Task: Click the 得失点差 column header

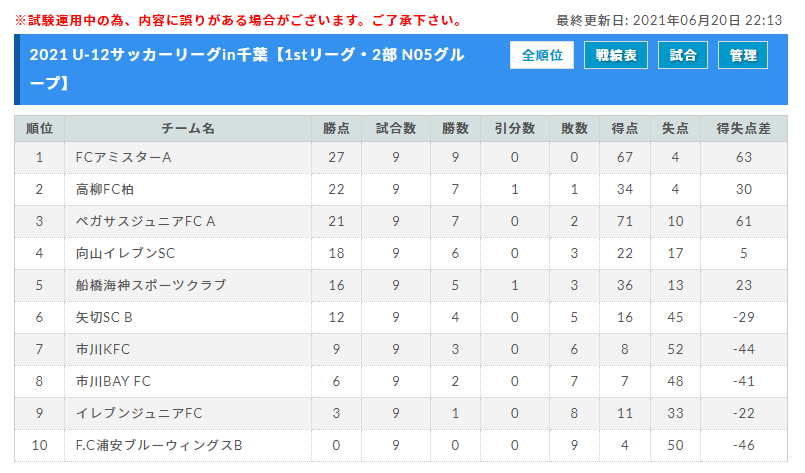Action: coord(743,128)
